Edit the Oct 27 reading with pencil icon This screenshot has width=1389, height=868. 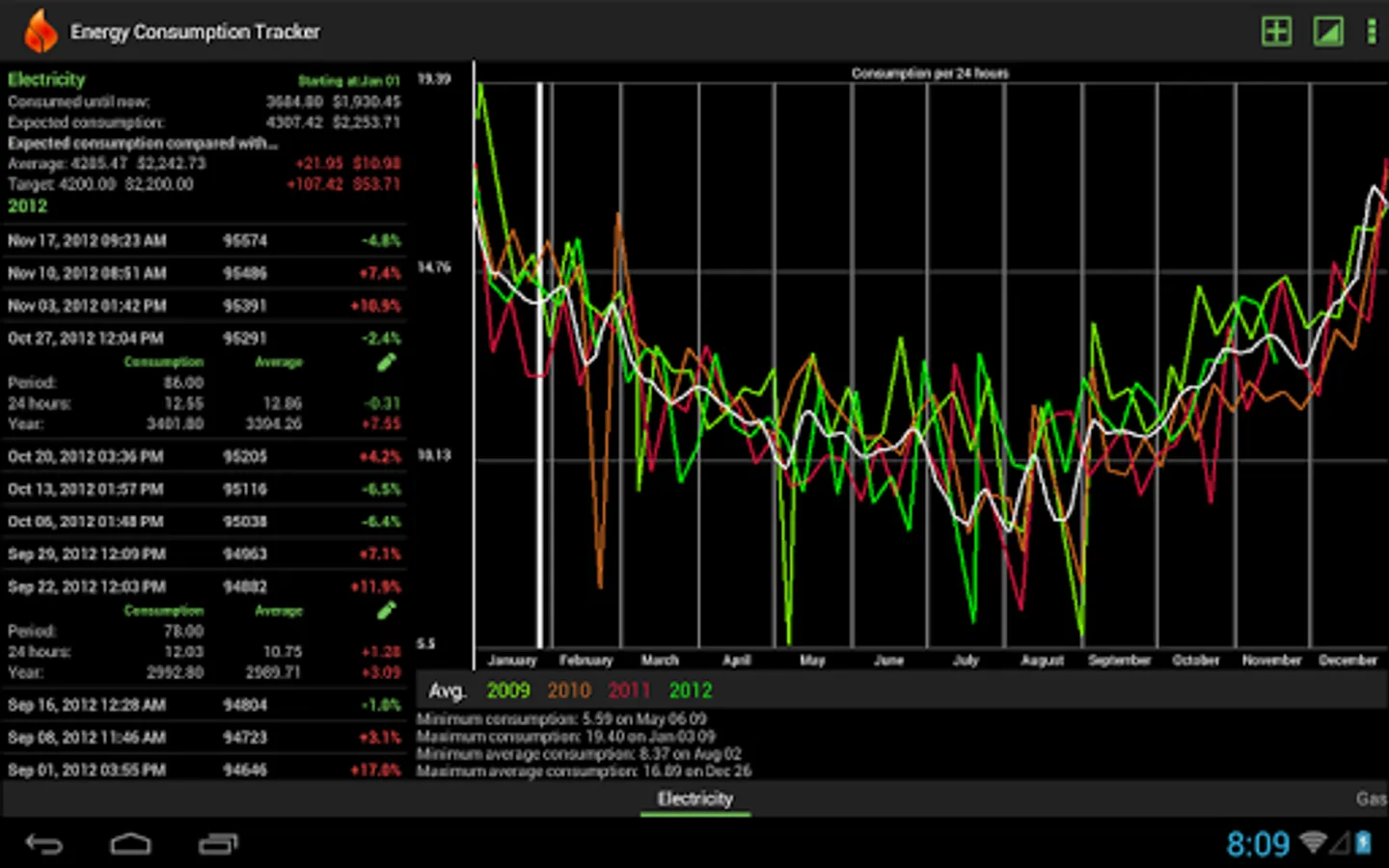point(386,363)
